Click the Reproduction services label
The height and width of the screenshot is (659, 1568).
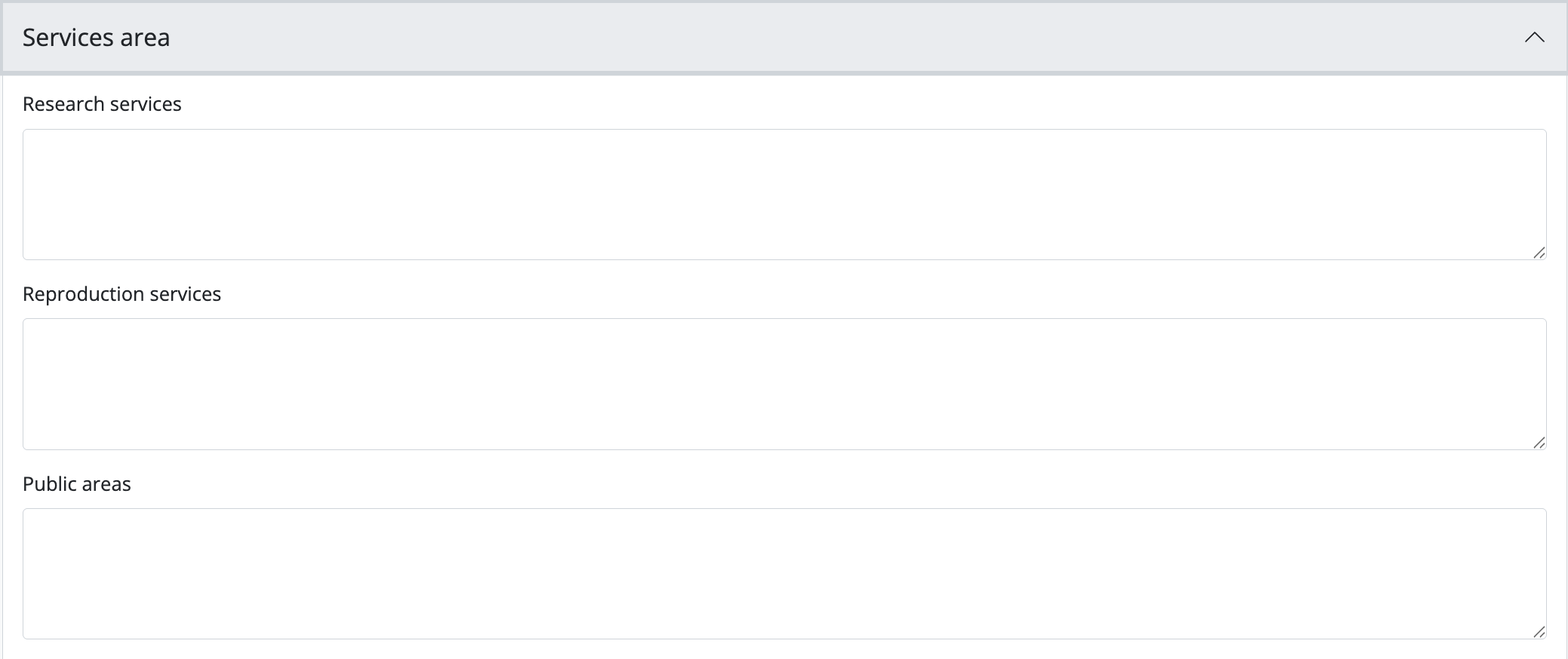point(121,294)
